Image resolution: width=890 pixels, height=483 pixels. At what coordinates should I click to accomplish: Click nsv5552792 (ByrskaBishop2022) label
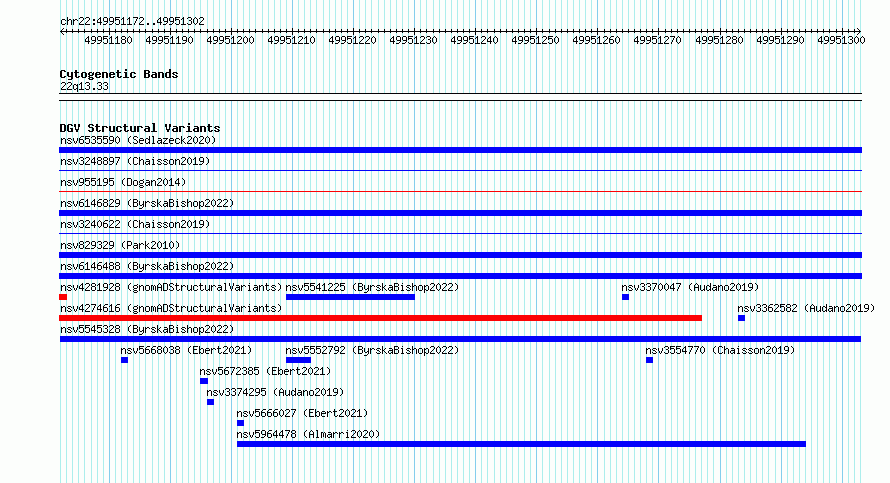point(372,350)
